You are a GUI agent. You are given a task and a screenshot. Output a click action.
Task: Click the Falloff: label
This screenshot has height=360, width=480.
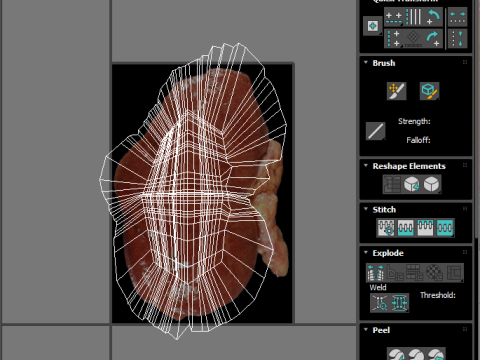pos(418,140)
